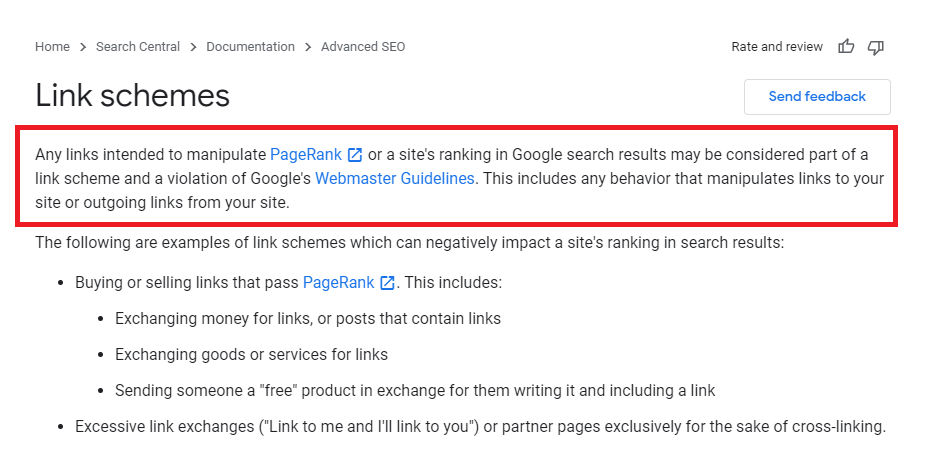Click the thumbs down rating icon
Screen dimensions: 927x456
tap(876, 47)
